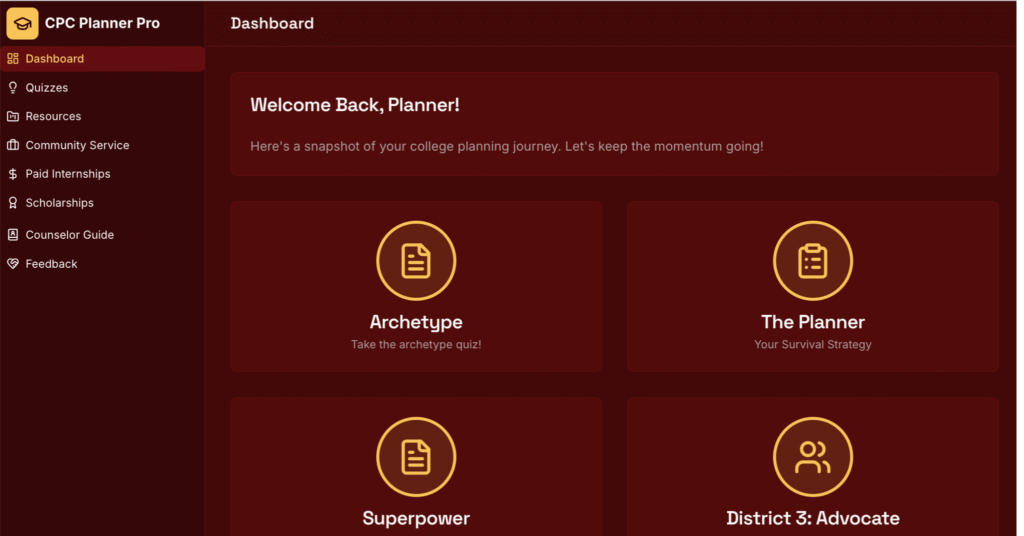The image size is (1024, 536).
Task: Open the Paid Internships page label
Action: (68, 174)
